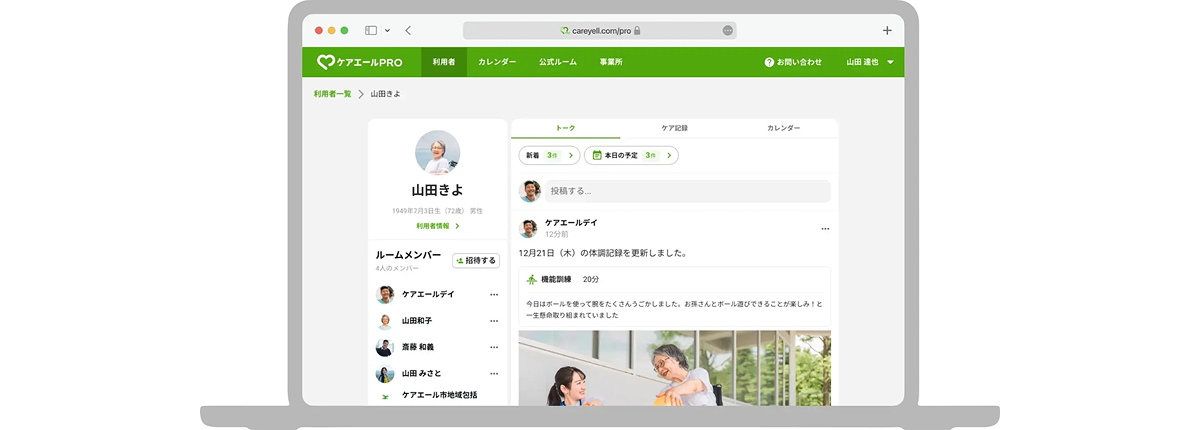The height and width of the screenshot is (430, 1200).
Task: Open the three-dot menu for ケアエールデイ member
Action: (x=494, y=295)
